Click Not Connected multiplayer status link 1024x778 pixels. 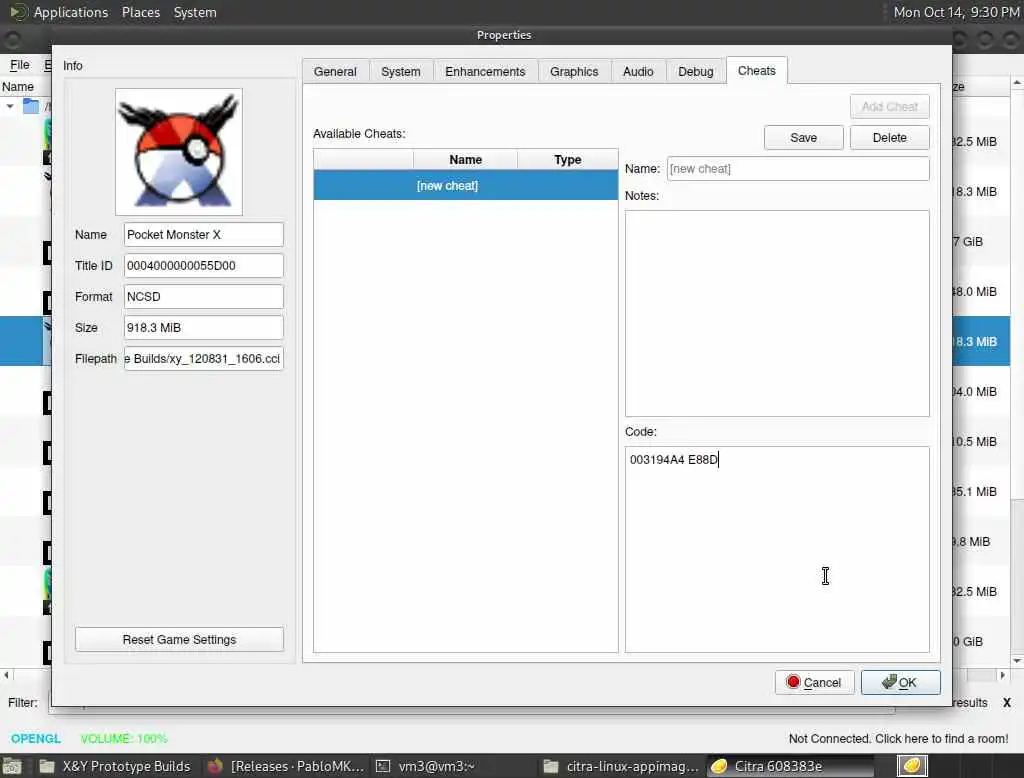(898, 738)
